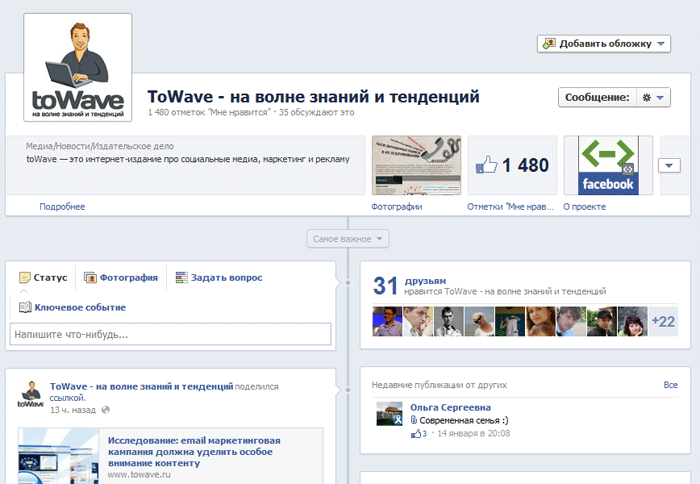
Task: Open the black-and-white friend photo
Action: click(x=449, y=321)
